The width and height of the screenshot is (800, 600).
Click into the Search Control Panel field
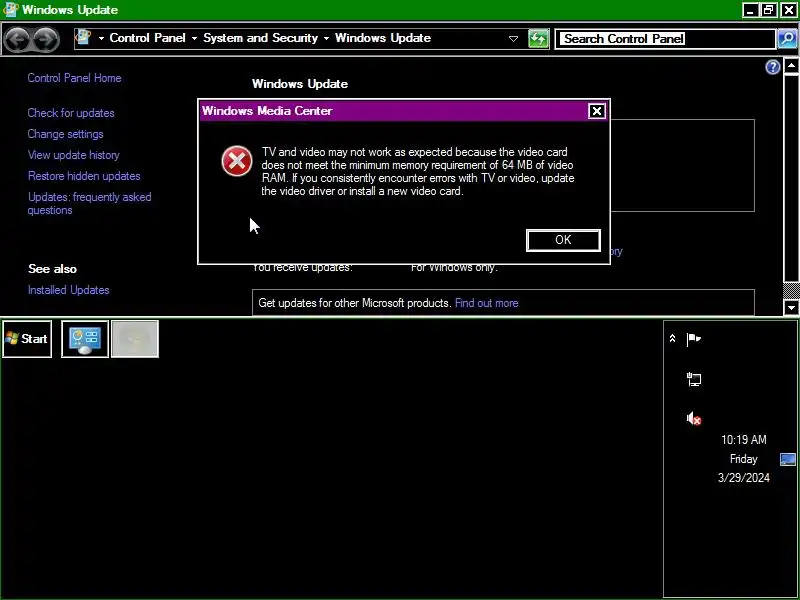tap(665, 39)
